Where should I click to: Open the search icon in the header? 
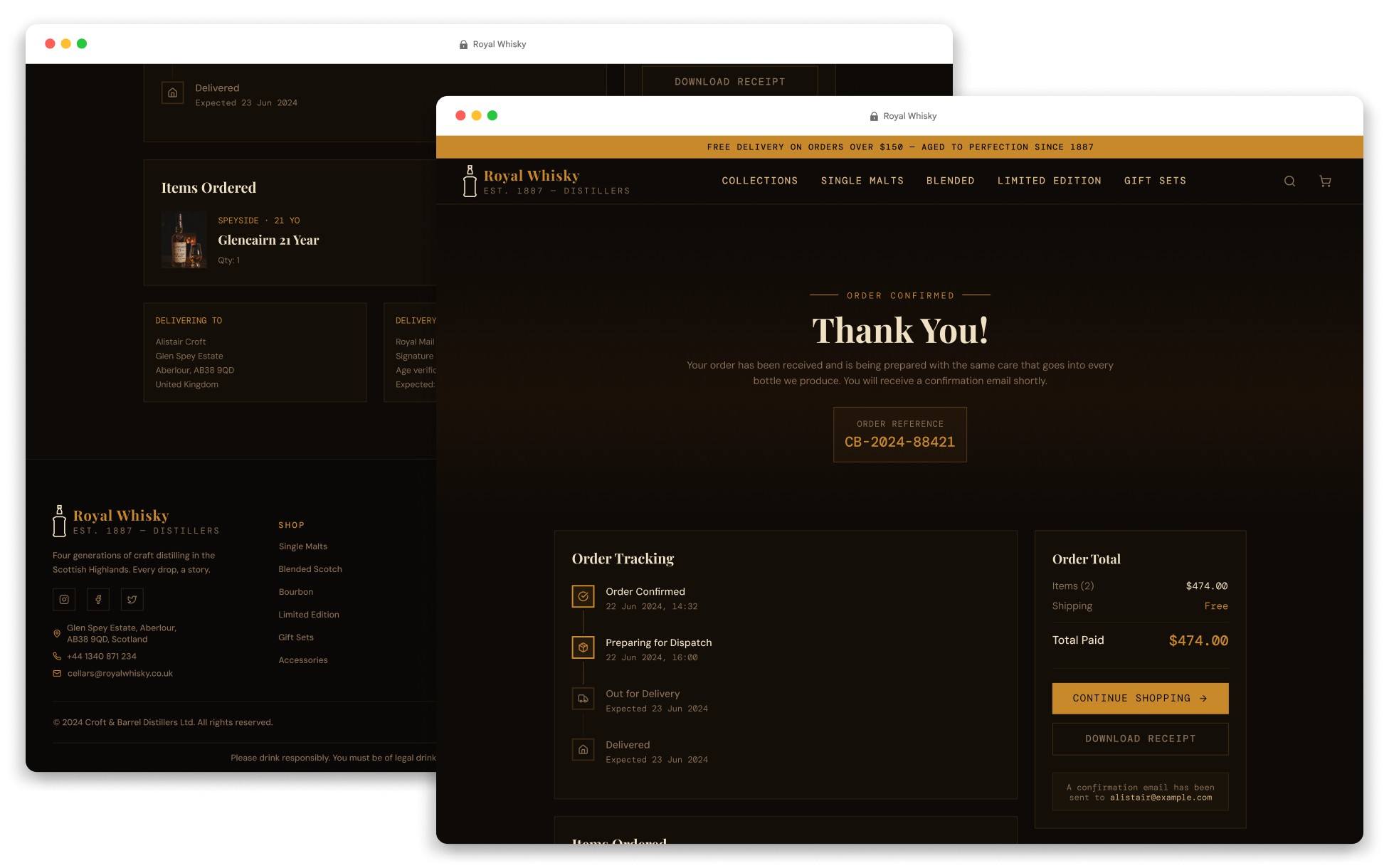point(1289,181)
